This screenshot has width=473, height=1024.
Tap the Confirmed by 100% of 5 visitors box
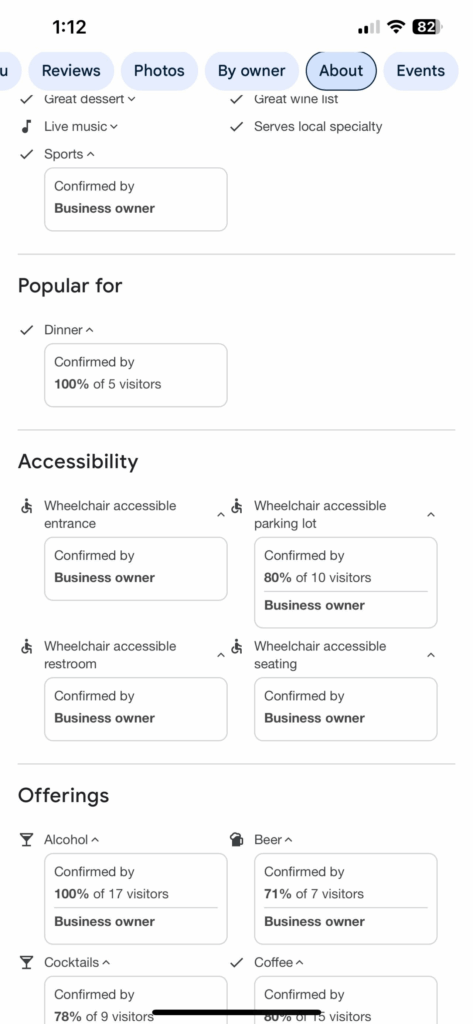pos(136,375)
